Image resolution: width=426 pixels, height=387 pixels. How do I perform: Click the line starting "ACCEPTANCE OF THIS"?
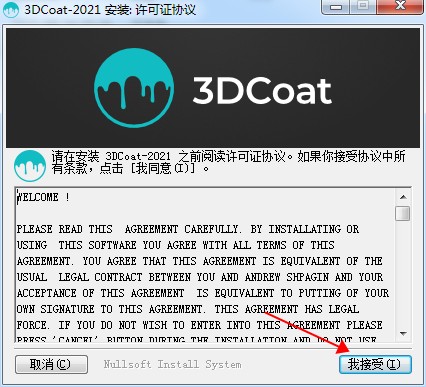point(203,293)
